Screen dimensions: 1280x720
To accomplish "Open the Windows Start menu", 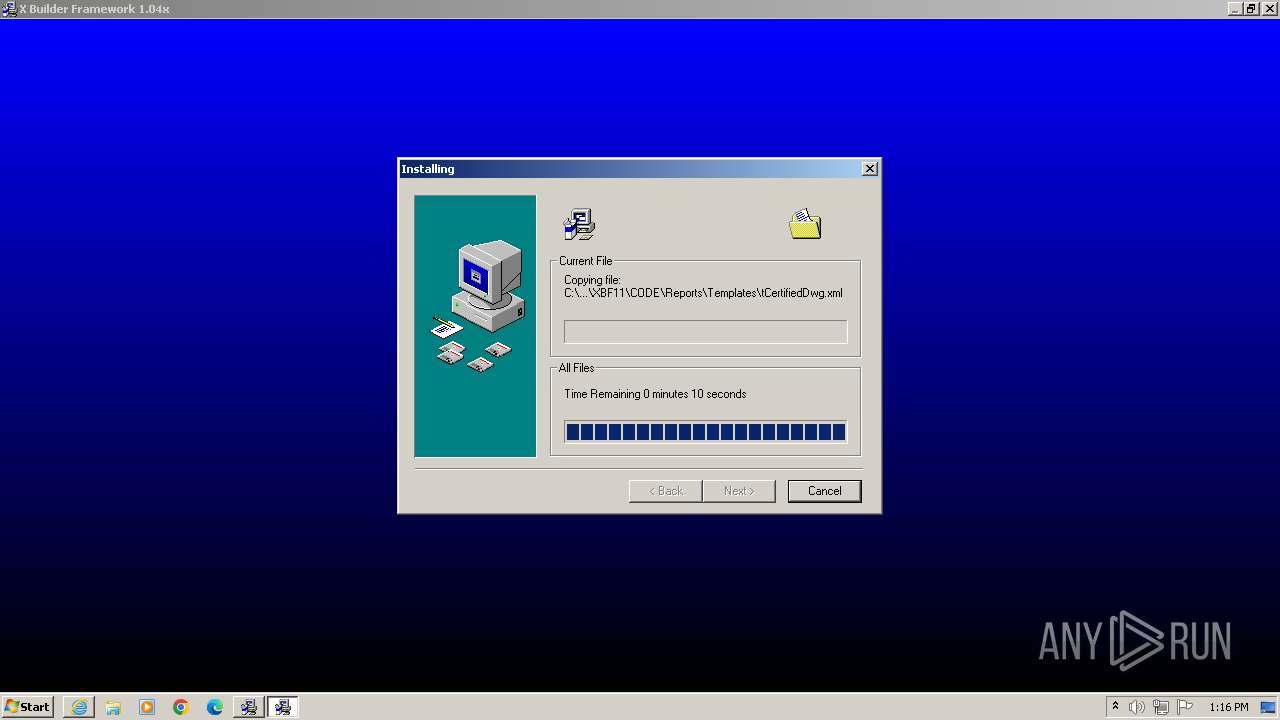I will 27,707.
